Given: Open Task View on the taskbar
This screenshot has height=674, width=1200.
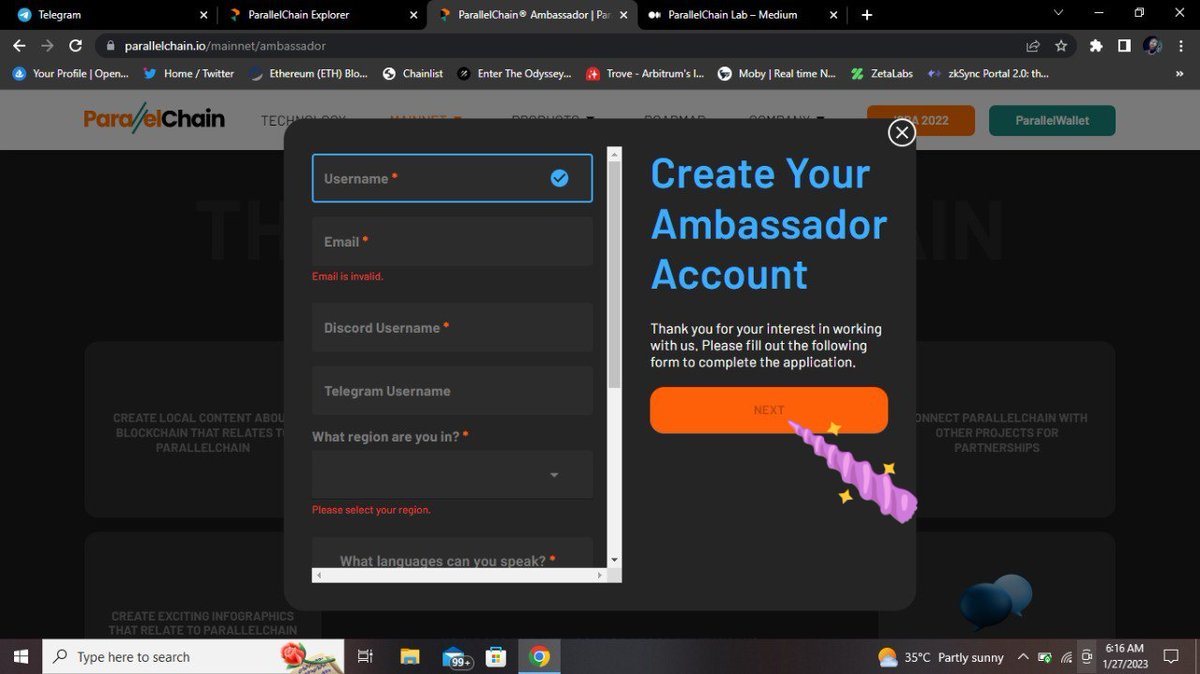Looking at the screenshot, I should (365, 657).
